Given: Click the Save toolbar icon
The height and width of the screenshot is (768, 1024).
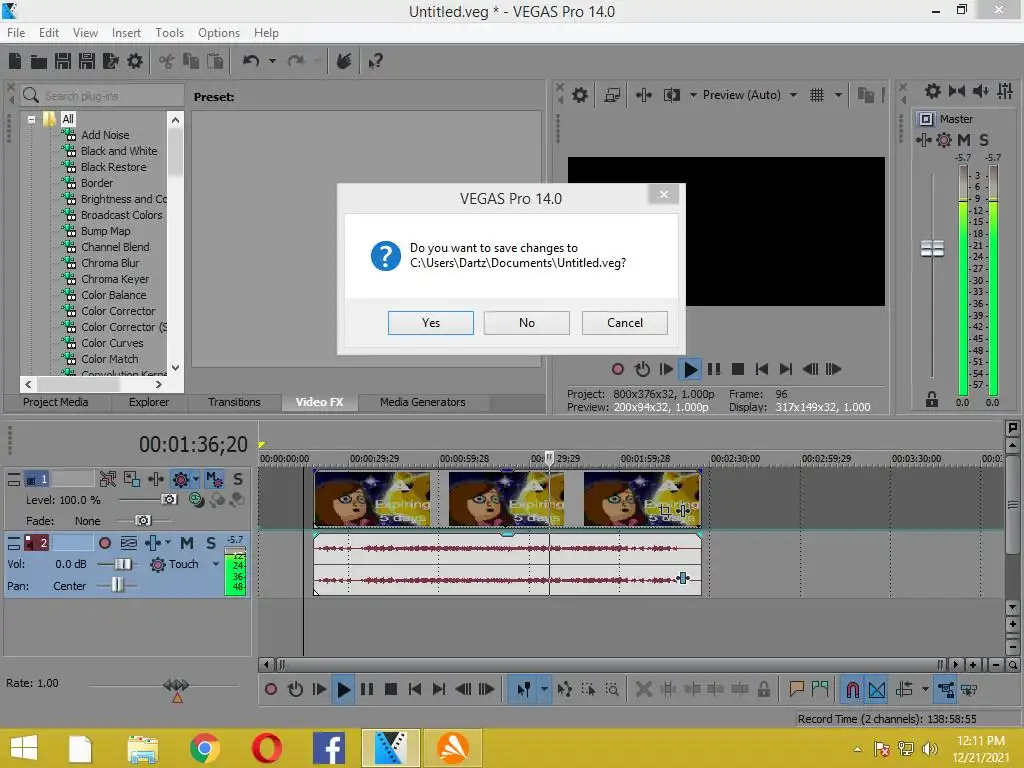Looking at the screenshot, I should [63, 61].
